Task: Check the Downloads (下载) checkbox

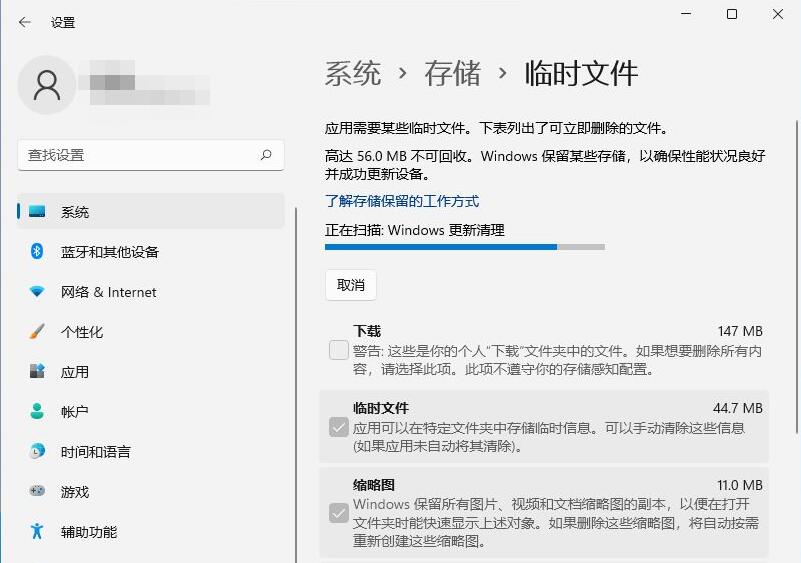Action: click(339, 350)
